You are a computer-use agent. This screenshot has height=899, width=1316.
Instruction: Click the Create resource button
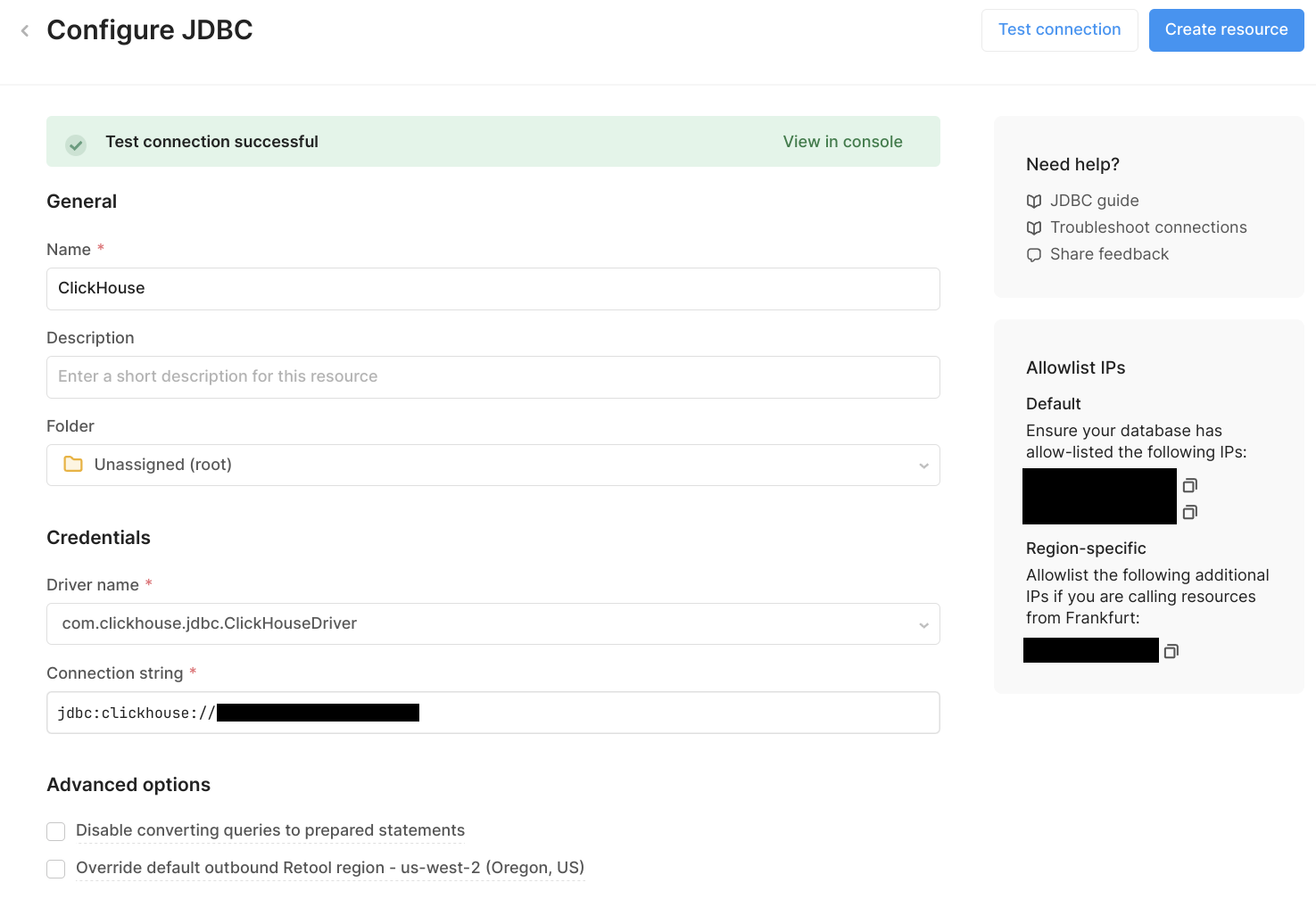pos(1226,30)
